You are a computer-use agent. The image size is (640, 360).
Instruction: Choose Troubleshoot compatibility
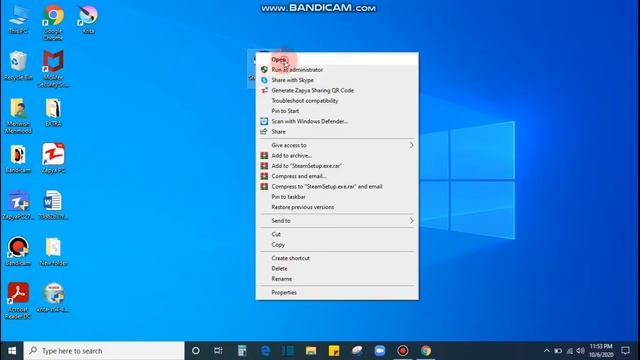(x=337, y=100)
